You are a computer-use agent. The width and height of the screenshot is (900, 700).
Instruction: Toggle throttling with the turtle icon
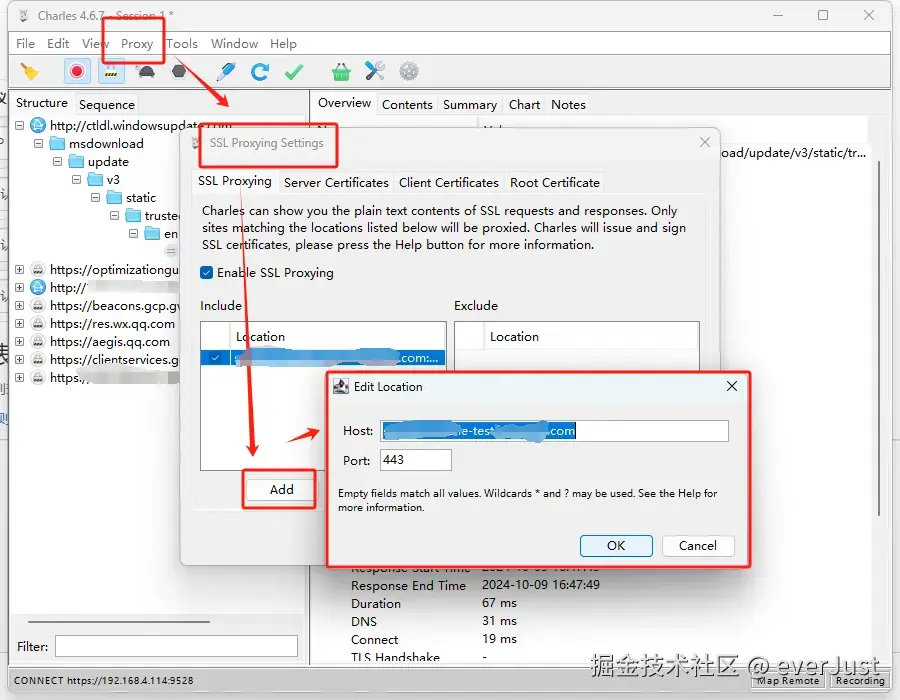(146, 72)
